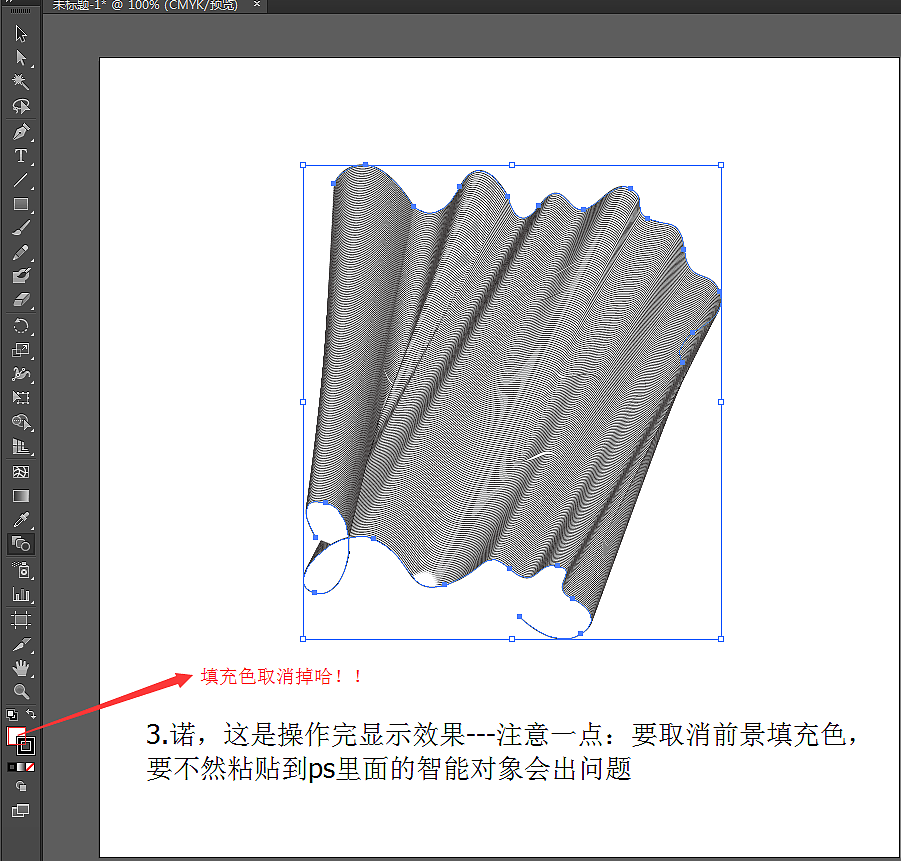
Task: Choose the Scale tool
Action: pos(21,350)
